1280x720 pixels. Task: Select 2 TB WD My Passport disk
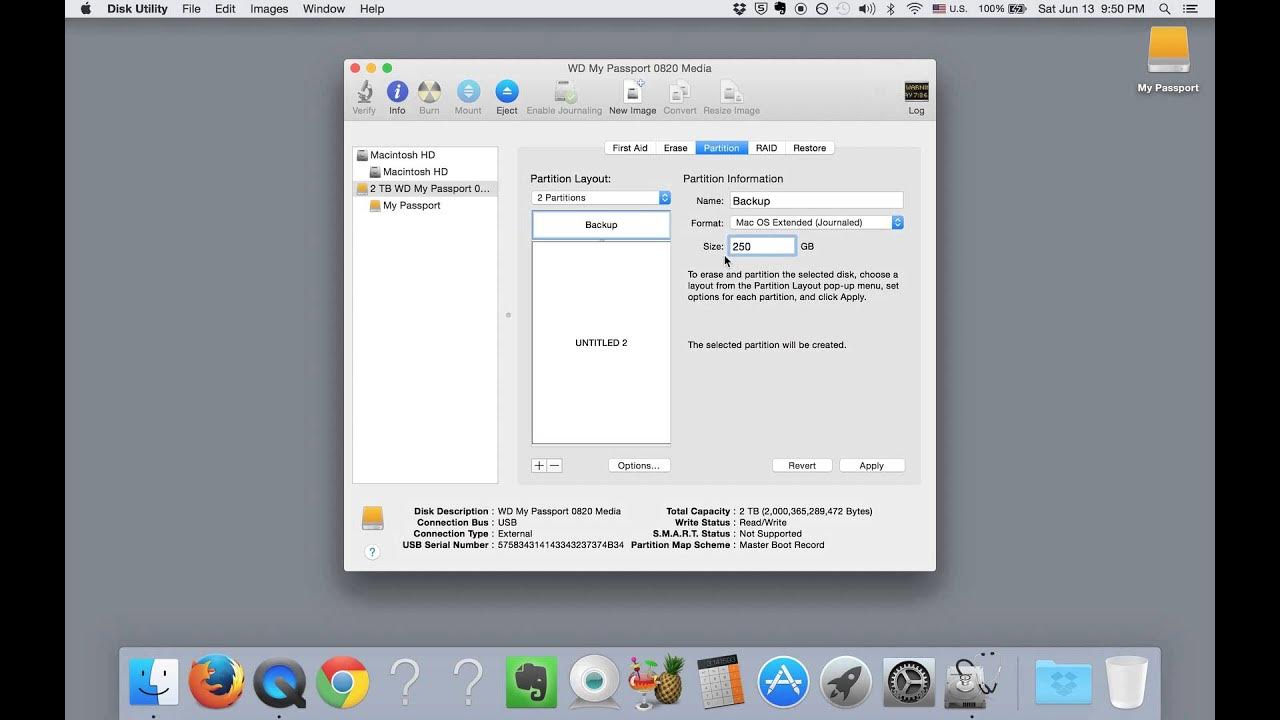point(425,188)
